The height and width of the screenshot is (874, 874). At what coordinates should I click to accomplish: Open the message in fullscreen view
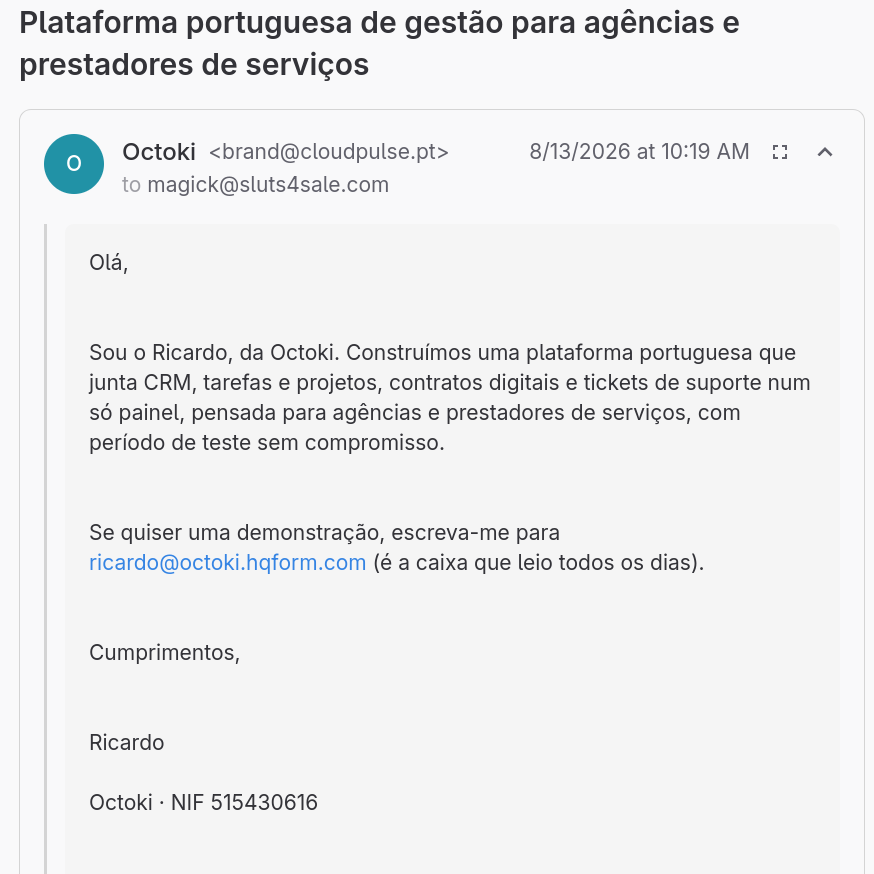pyautogui.click(x=780, y=152)
